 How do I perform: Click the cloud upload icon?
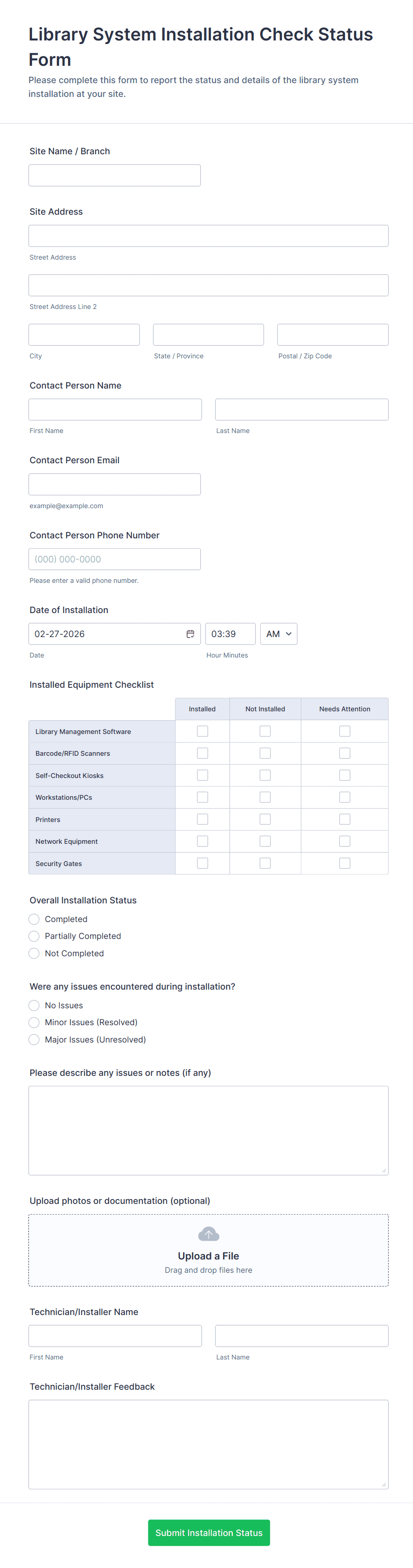point(208,1234)
